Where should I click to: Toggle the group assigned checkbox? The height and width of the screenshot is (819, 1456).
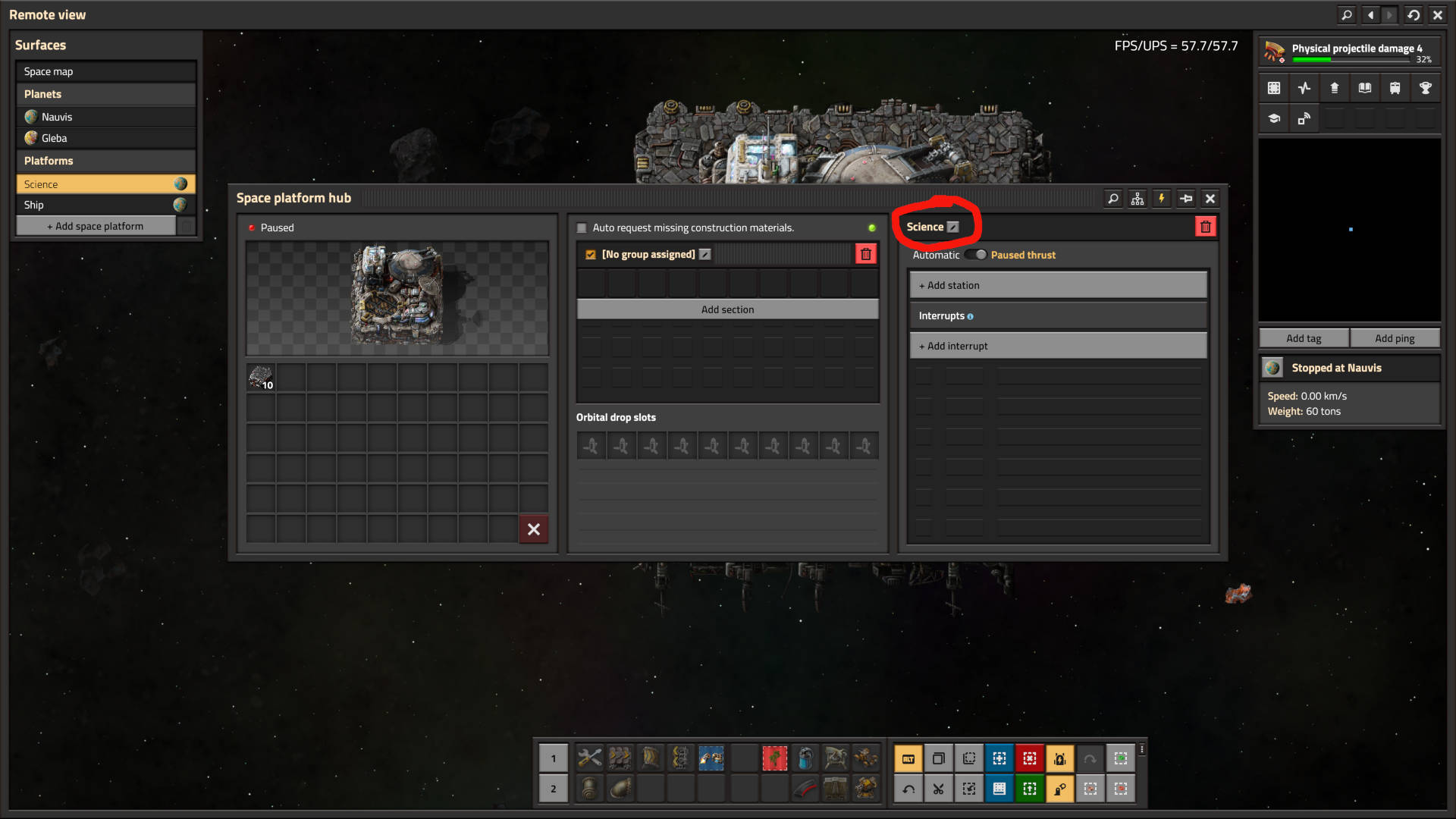589,253
